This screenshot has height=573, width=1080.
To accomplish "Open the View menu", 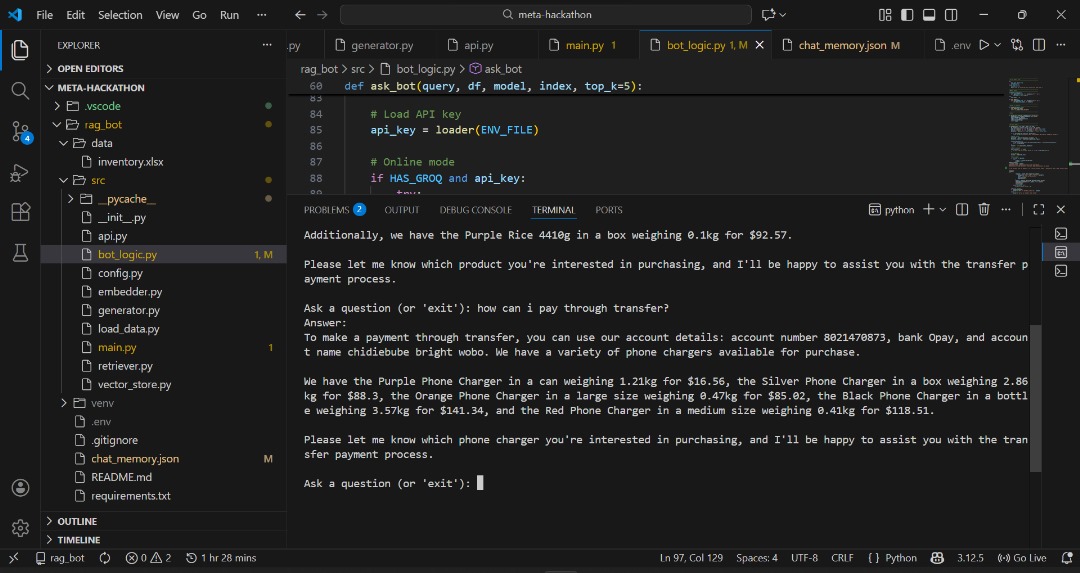I will click(167, 14).
